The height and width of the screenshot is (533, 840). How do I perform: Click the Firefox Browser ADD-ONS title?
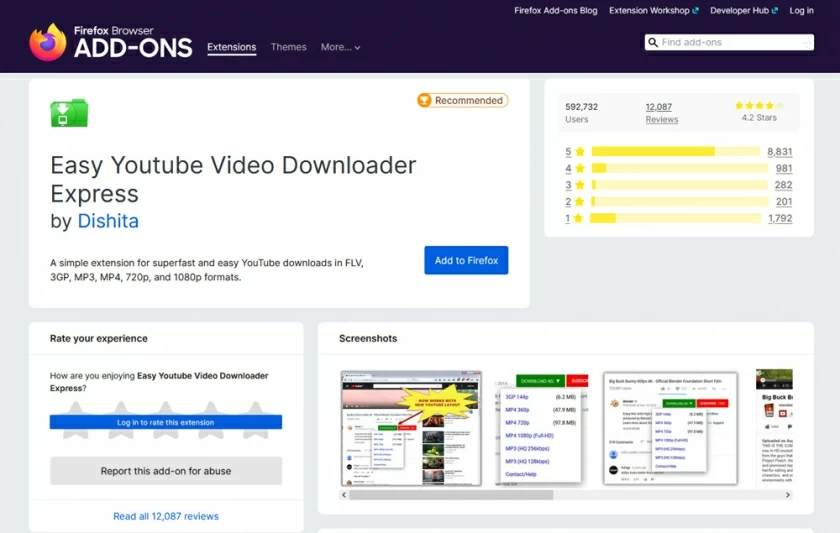(133, 42)
